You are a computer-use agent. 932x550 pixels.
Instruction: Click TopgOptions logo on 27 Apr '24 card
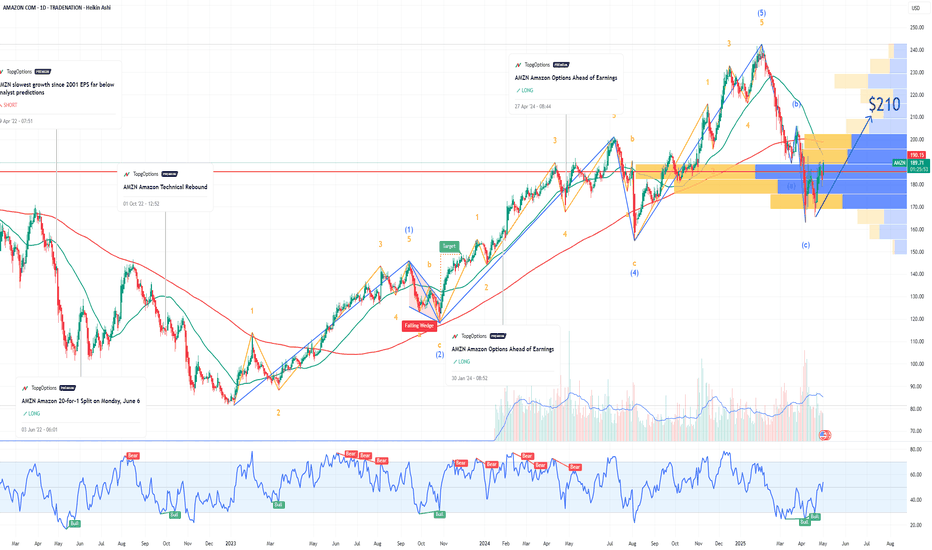click(518, 65)
